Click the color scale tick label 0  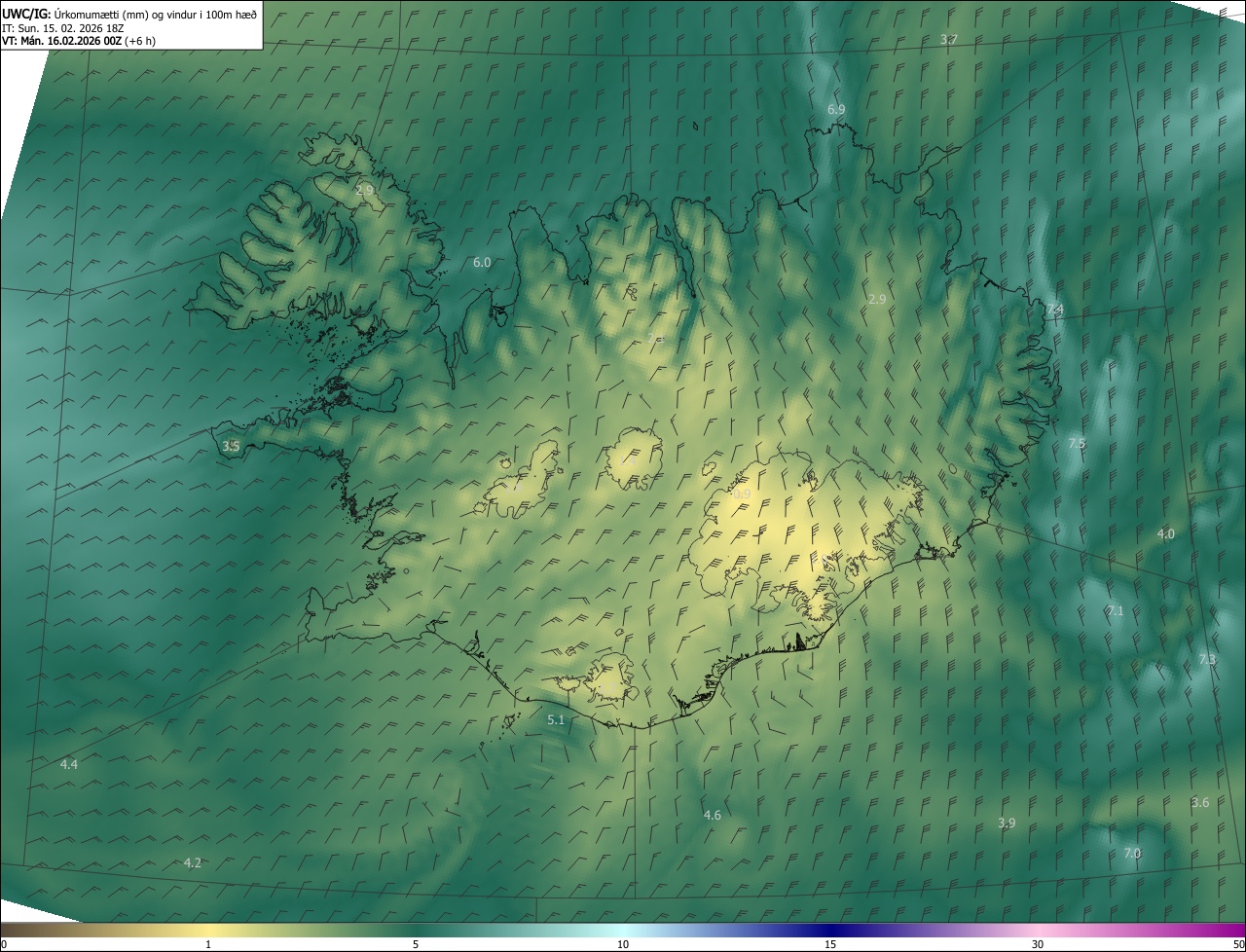pos(4,944)
